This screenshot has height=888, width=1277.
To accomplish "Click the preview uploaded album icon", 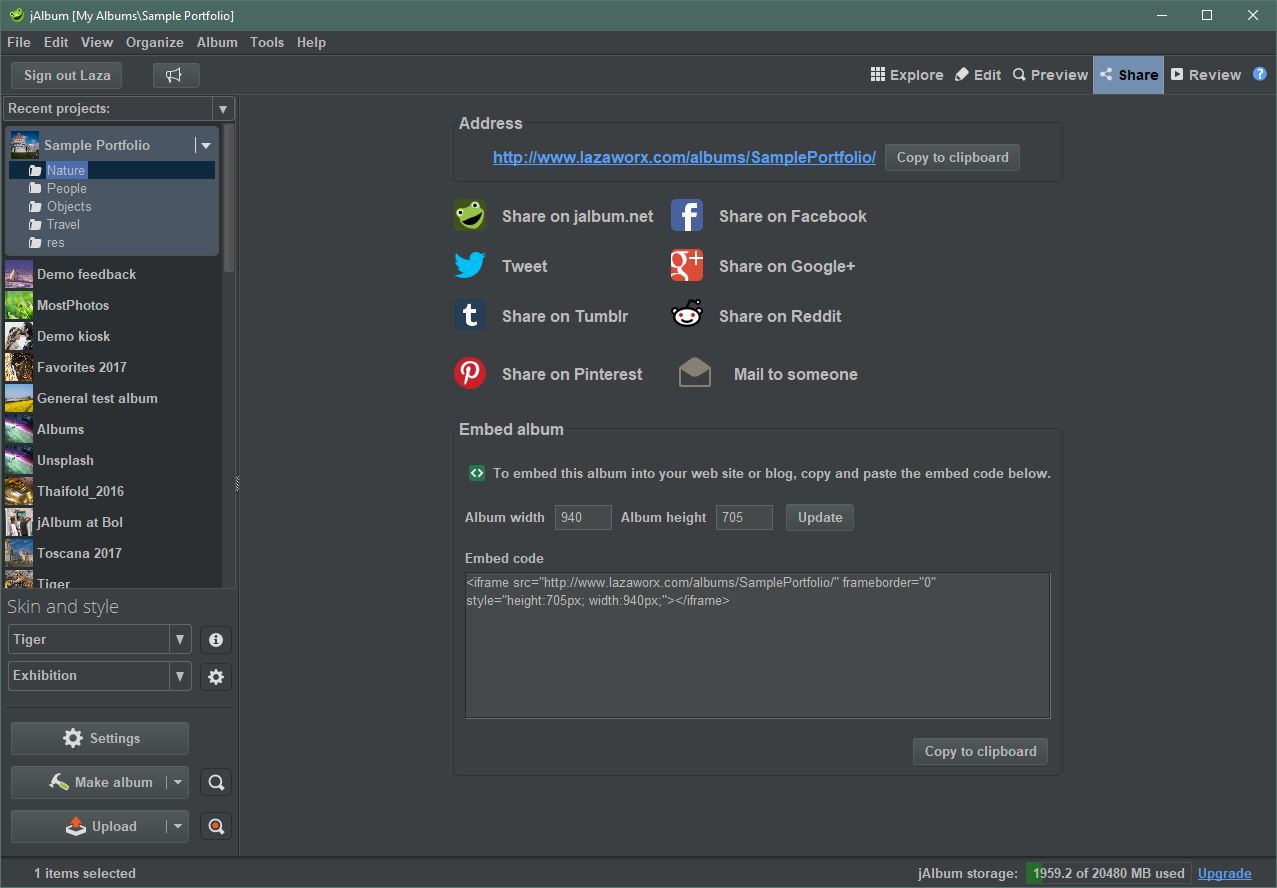I will click(216, 827).
